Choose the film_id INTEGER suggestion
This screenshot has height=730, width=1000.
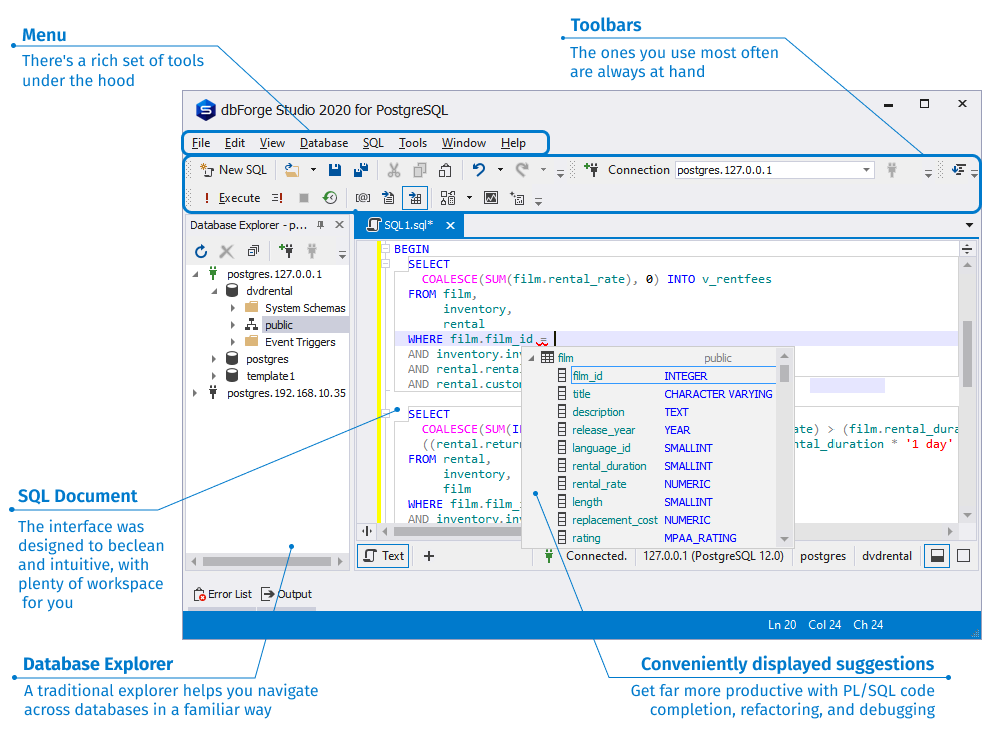point(666,376)
